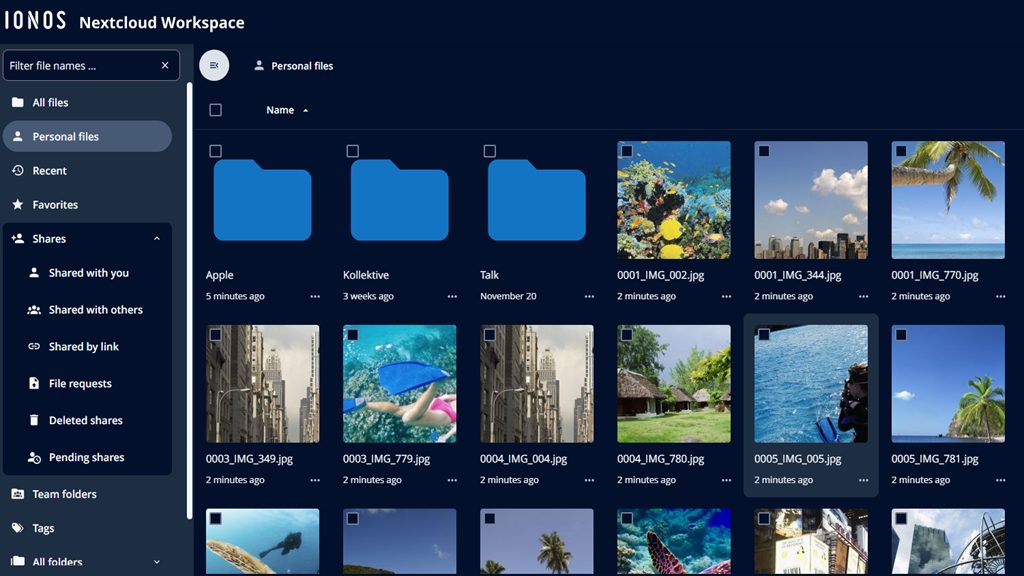Open the Kollektive folder thumbnail
The image size is (1024, 576).
[400, 199]
